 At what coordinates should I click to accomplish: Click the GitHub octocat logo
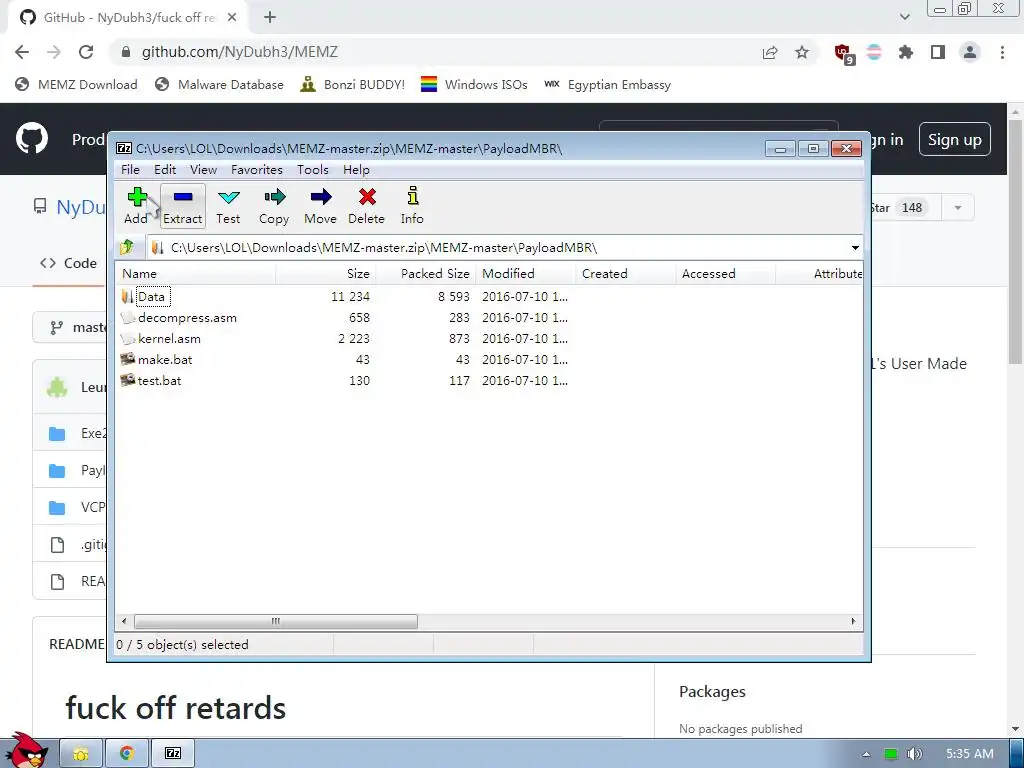[32, 138]
